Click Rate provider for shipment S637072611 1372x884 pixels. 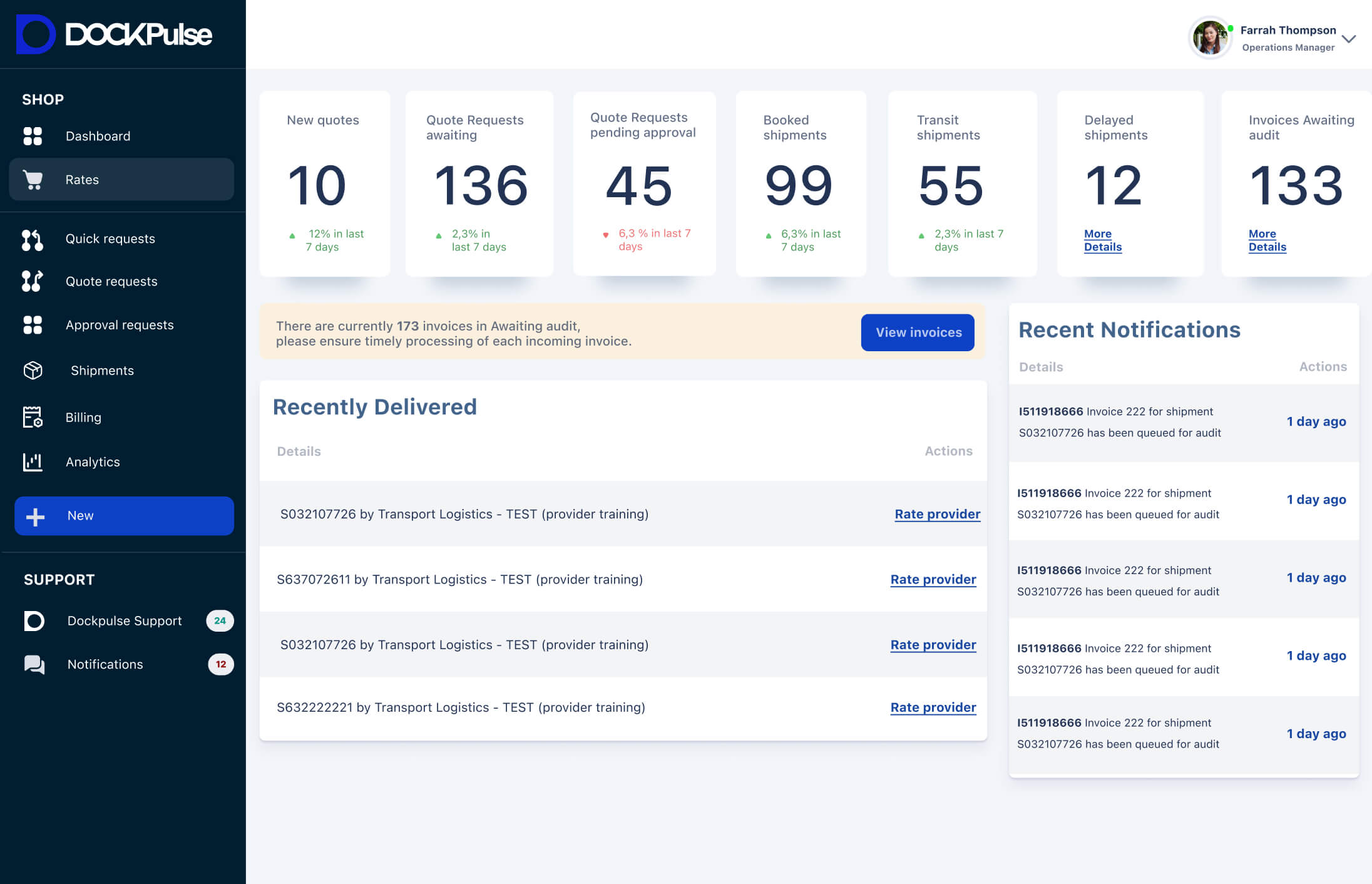pos(933,580)
